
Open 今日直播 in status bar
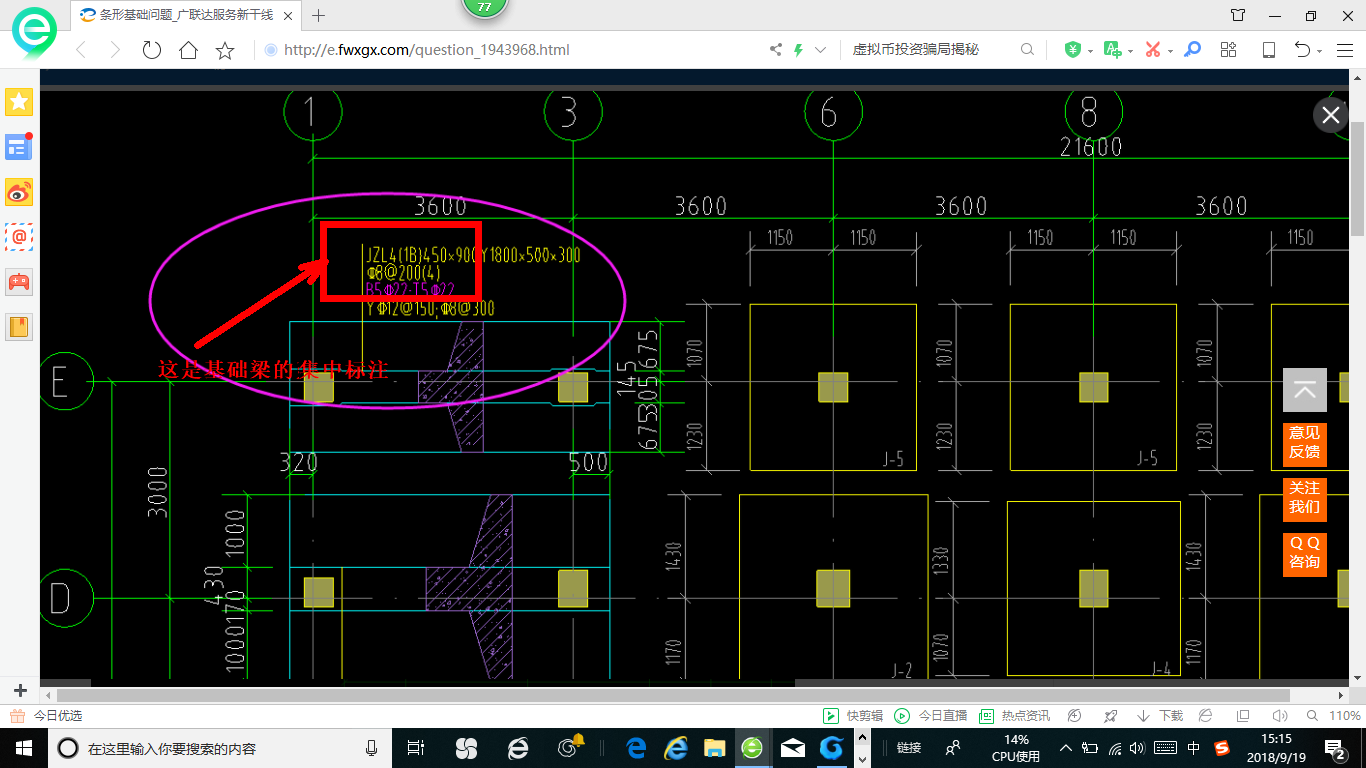pyautogui.click(x=931, y=716)
